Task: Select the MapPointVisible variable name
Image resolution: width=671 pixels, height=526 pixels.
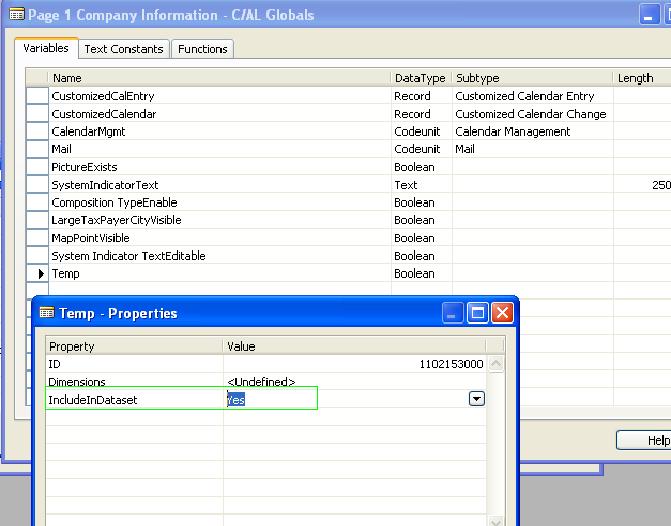Action: point(90,238)
